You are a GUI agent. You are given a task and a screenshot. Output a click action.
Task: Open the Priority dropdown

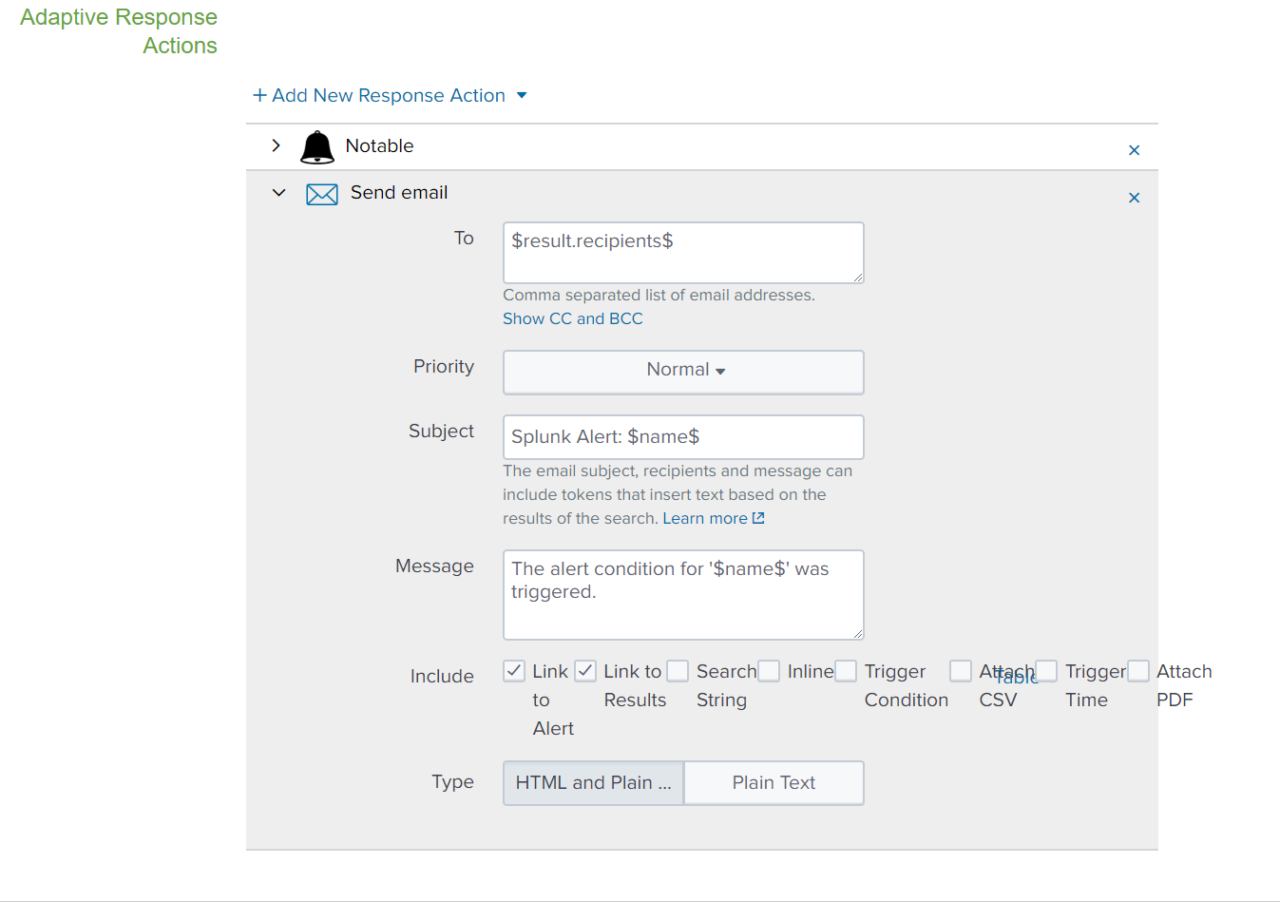[x=683, y=371]
